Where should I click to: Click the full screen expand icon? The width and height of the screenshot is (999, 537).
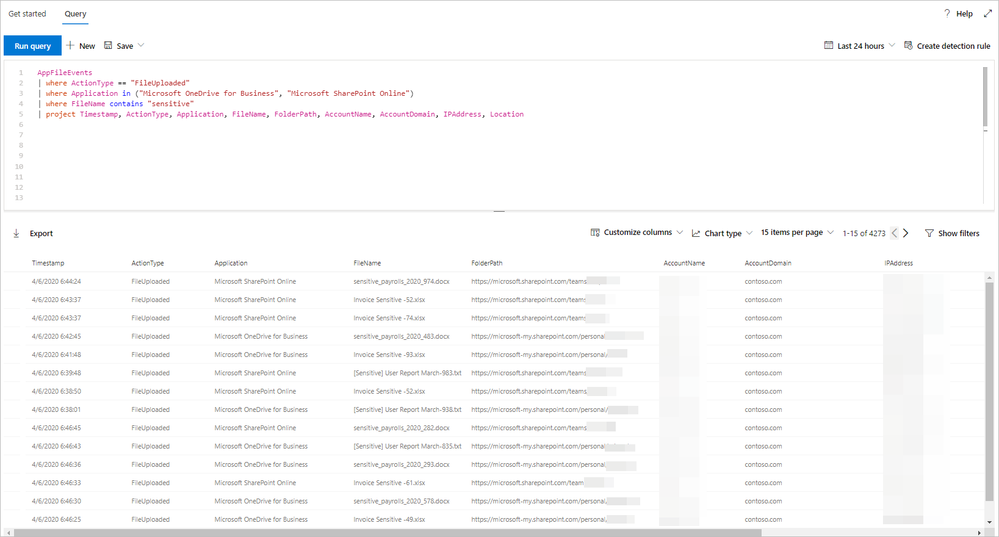click(988, 13)
